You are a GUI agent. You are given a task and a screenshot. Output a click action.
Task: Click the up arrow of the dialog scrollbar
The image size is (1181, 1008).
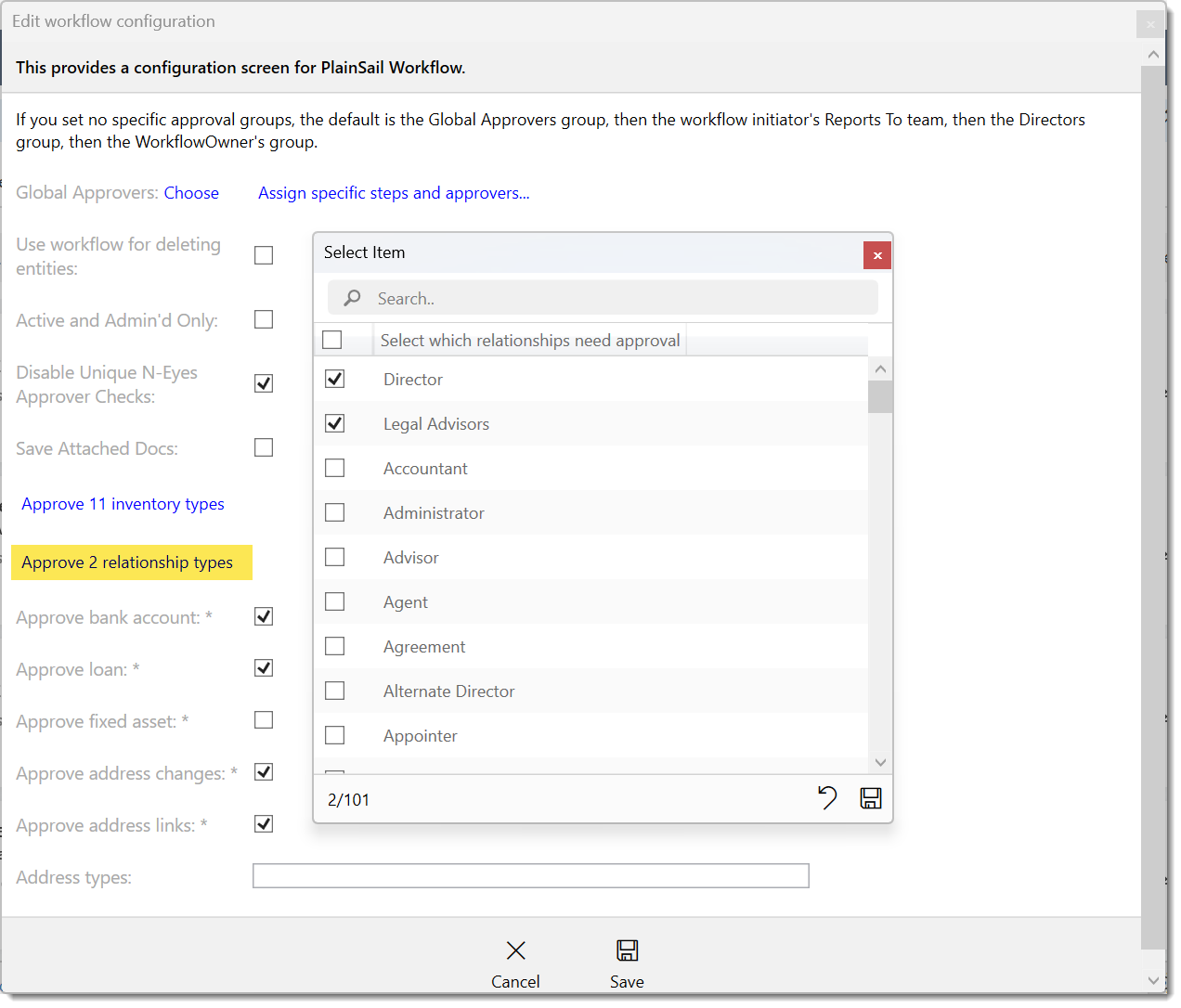point(1154,54)
